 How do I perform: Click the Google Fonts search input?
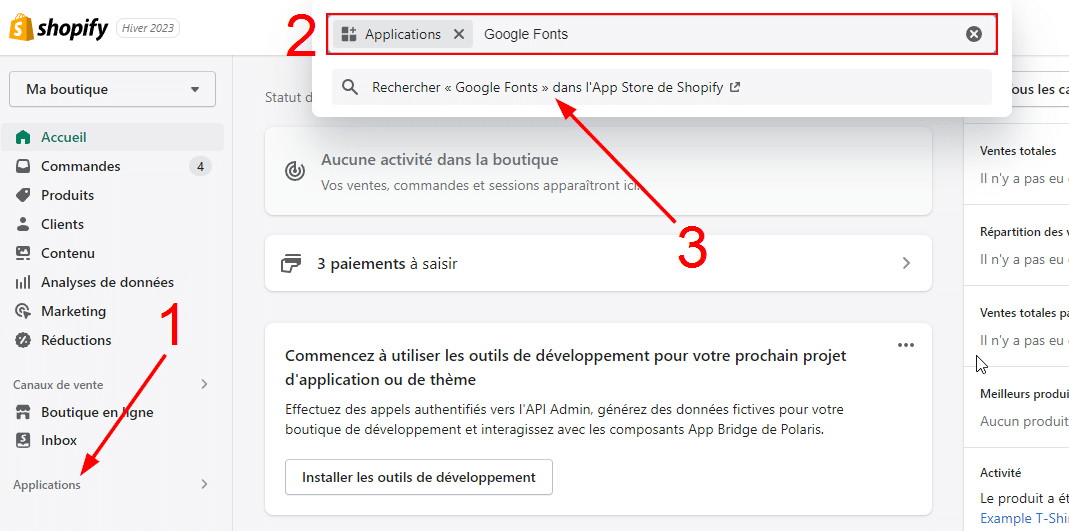coord(700,34)
